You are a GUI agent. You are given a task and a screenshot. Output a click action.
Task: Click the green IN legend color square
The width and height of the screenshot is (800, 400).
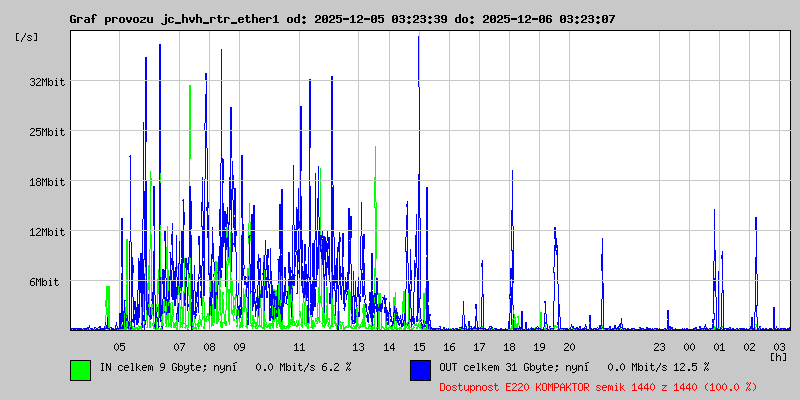pyautogui.click(x=80, y=369)
